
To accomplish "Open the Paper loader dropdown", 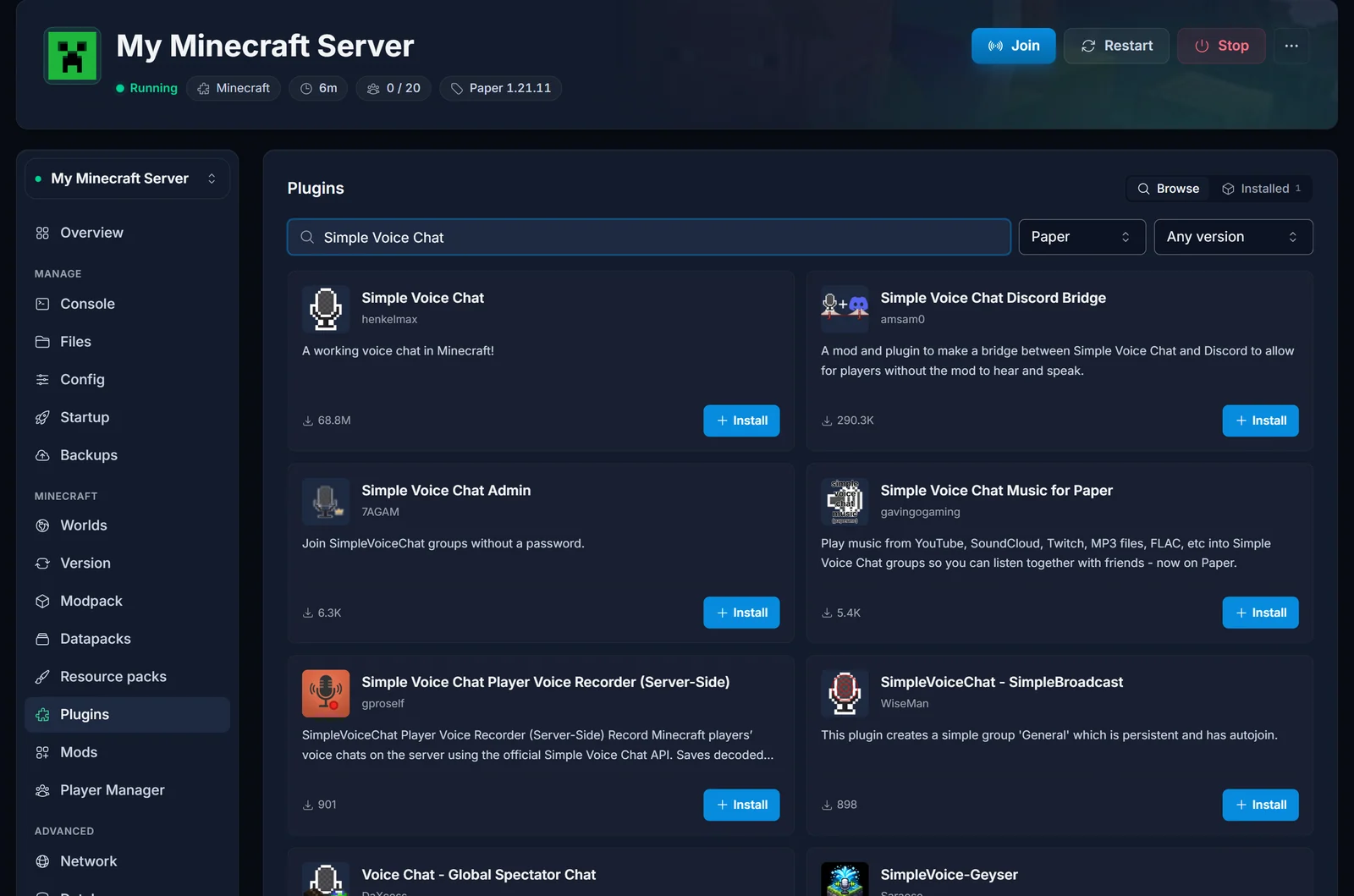I will click(1082, 237).
